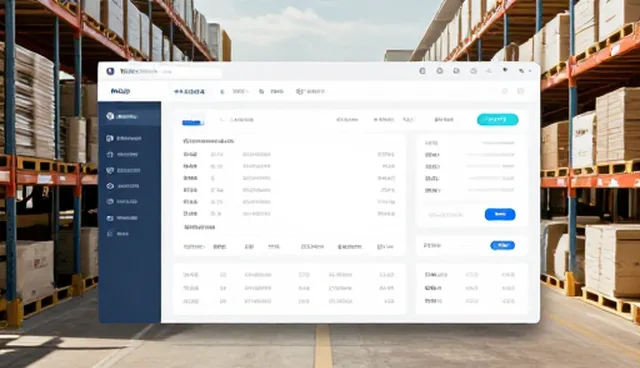Click the teal pill button in the content header
This screenshot has height=368, width=640.
[498, 120]
